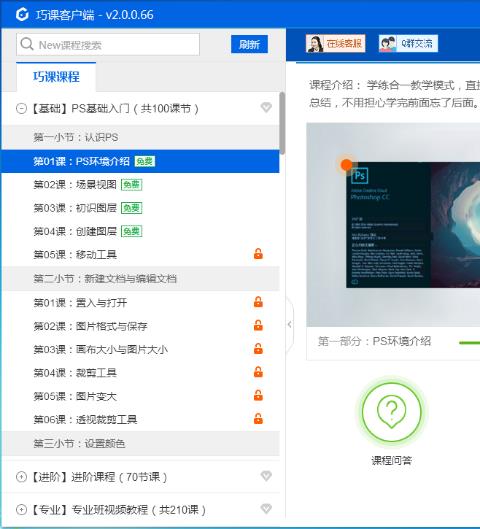Screen dimensions: 480x529
Task: Select lesson 第03课：画布大小与图片大小
Action: (x=140, y=349)
